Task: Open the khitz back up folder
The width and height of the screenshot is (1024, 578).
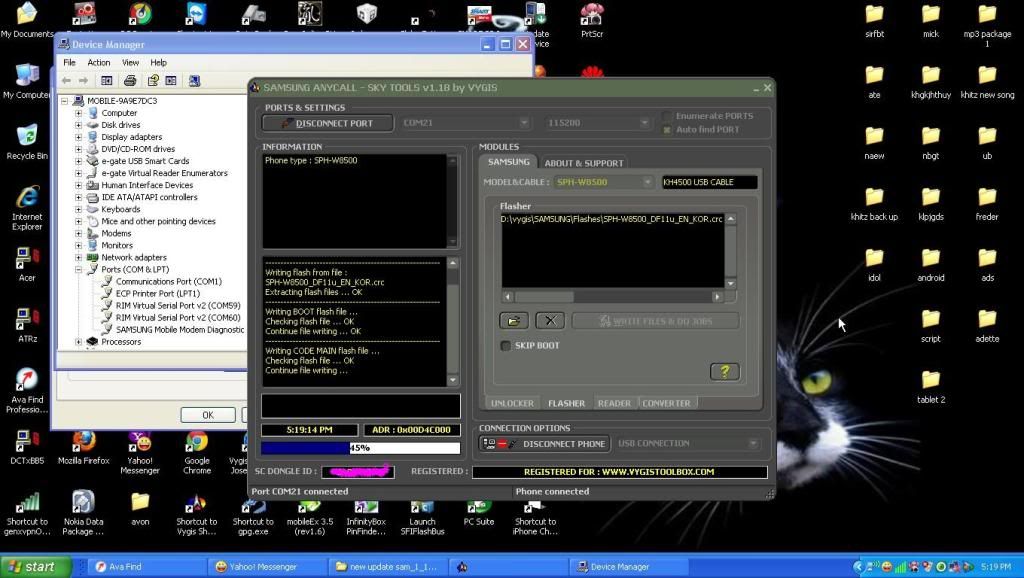Action: (874, 204)
